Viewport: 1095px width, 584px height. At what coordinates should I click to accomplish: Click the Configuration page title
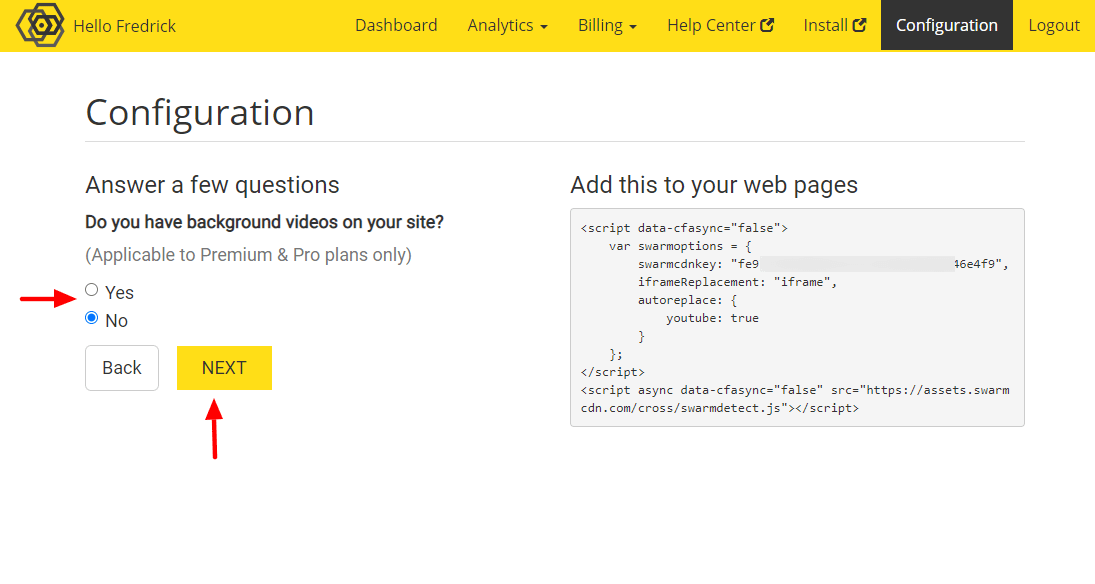200,112
